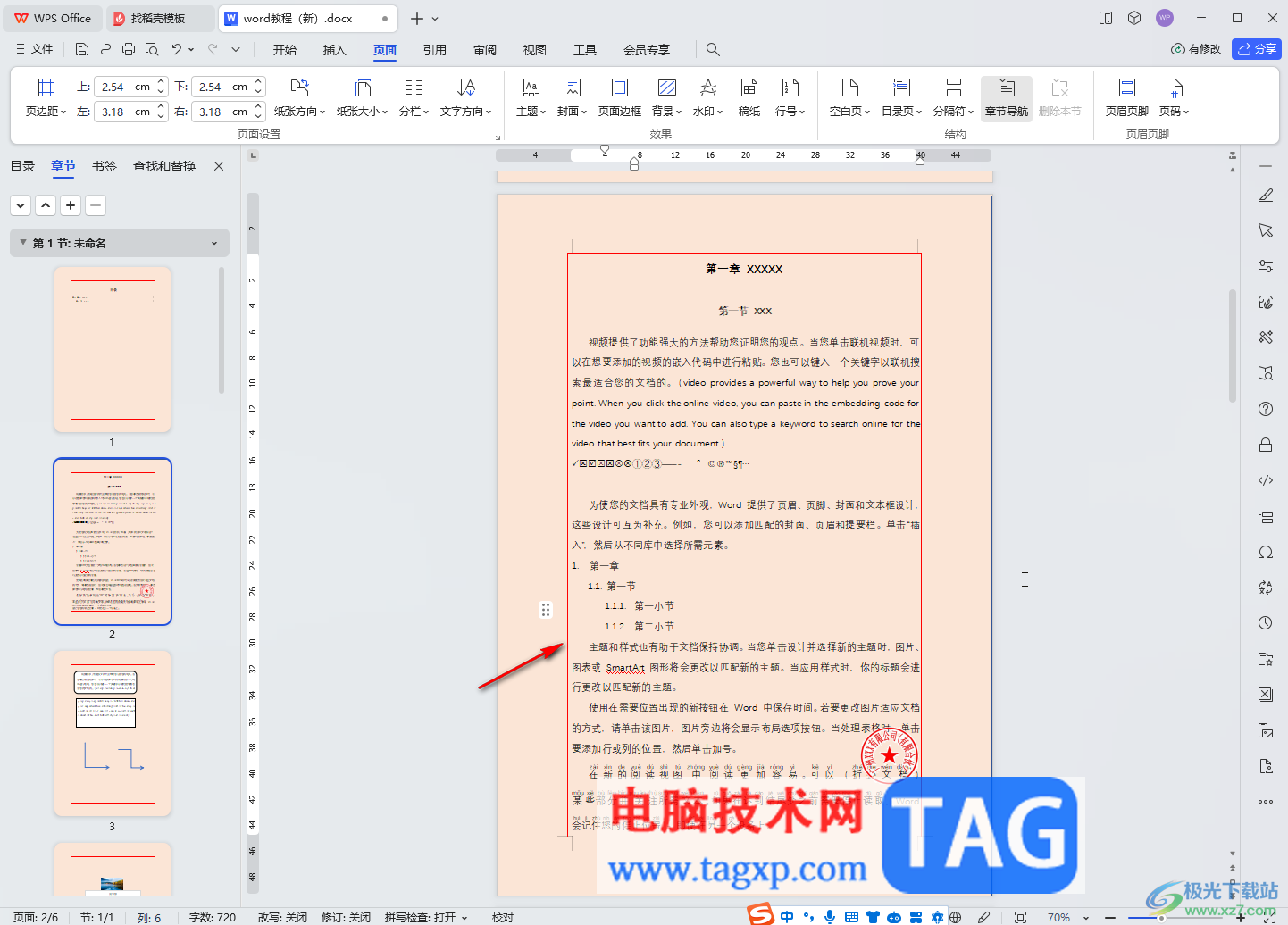
Task: Click the add section plus button
Action: (71, 205)
